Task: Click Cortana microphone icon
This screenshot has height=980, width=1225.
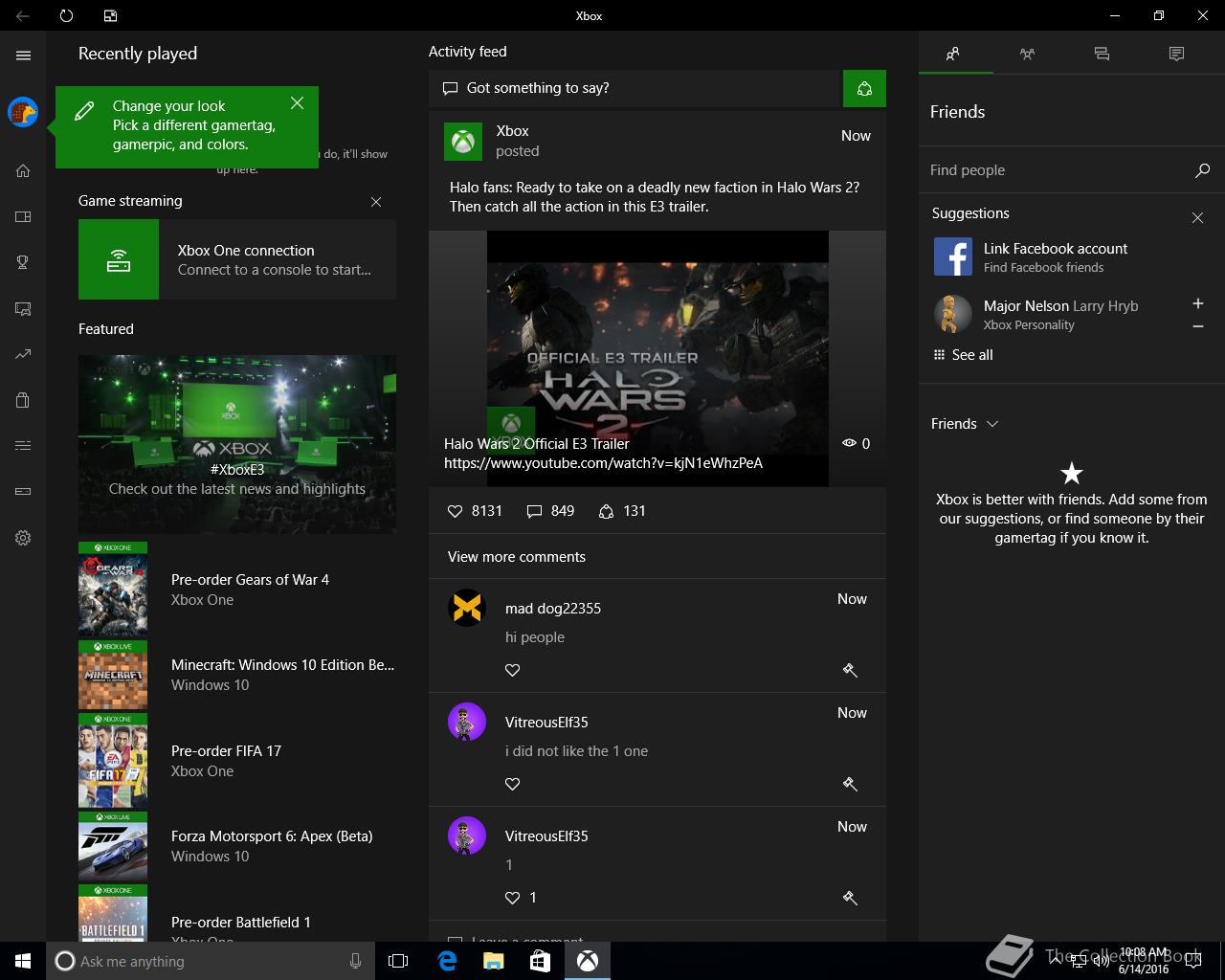Action: point(356,961)
